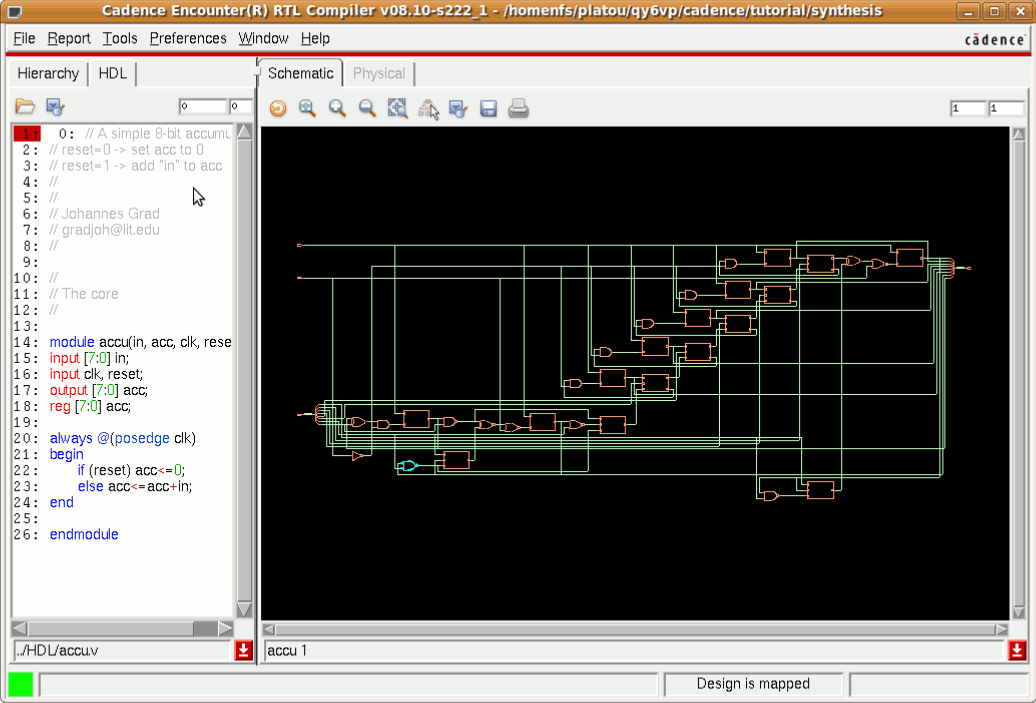Click the ../HDL/accu.v path field
This screenshot has width=1036, height=703.
[x=123, y=651]
